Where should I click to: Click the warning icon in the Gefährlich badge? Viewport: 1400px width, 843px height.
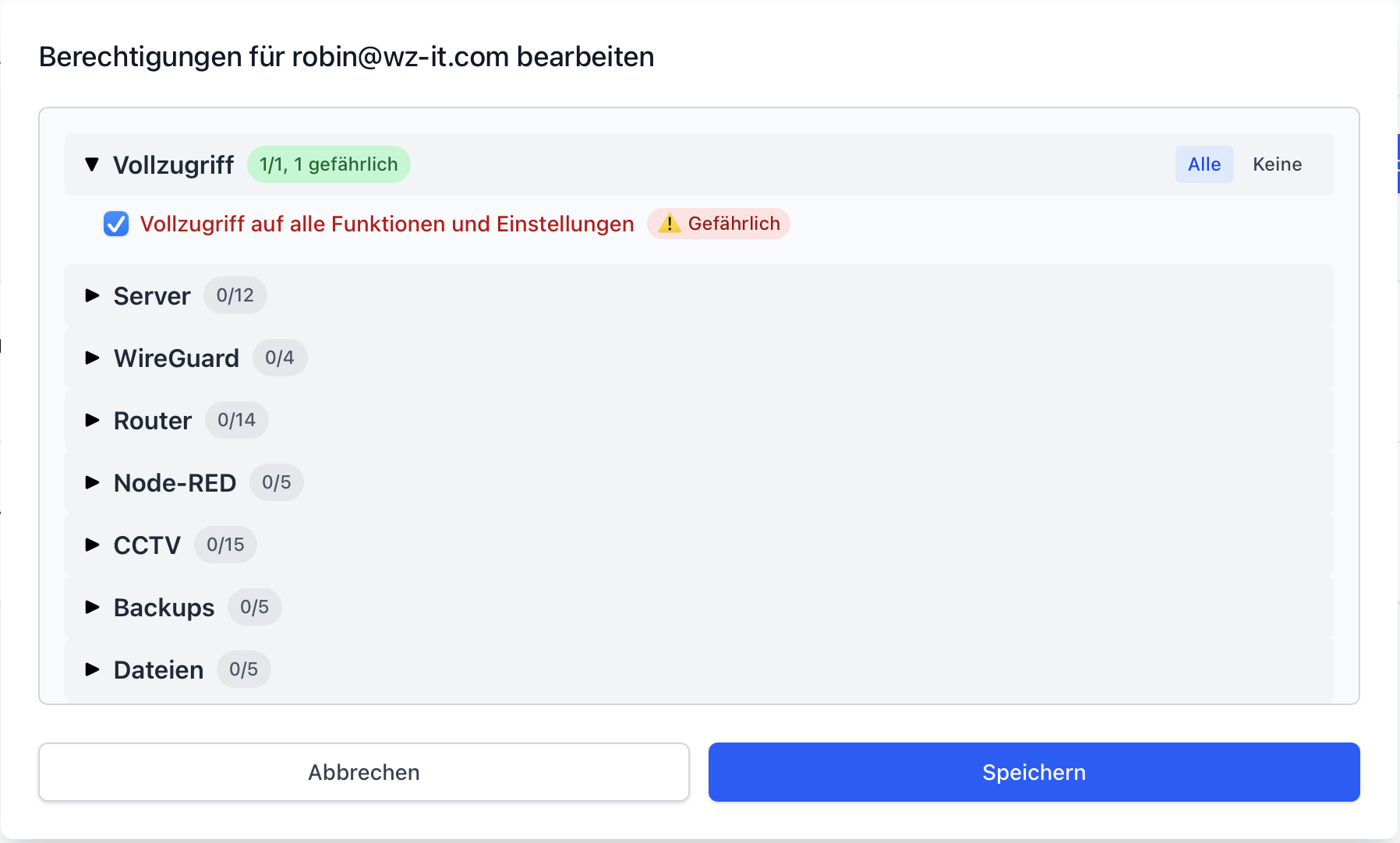coord(669,224)
